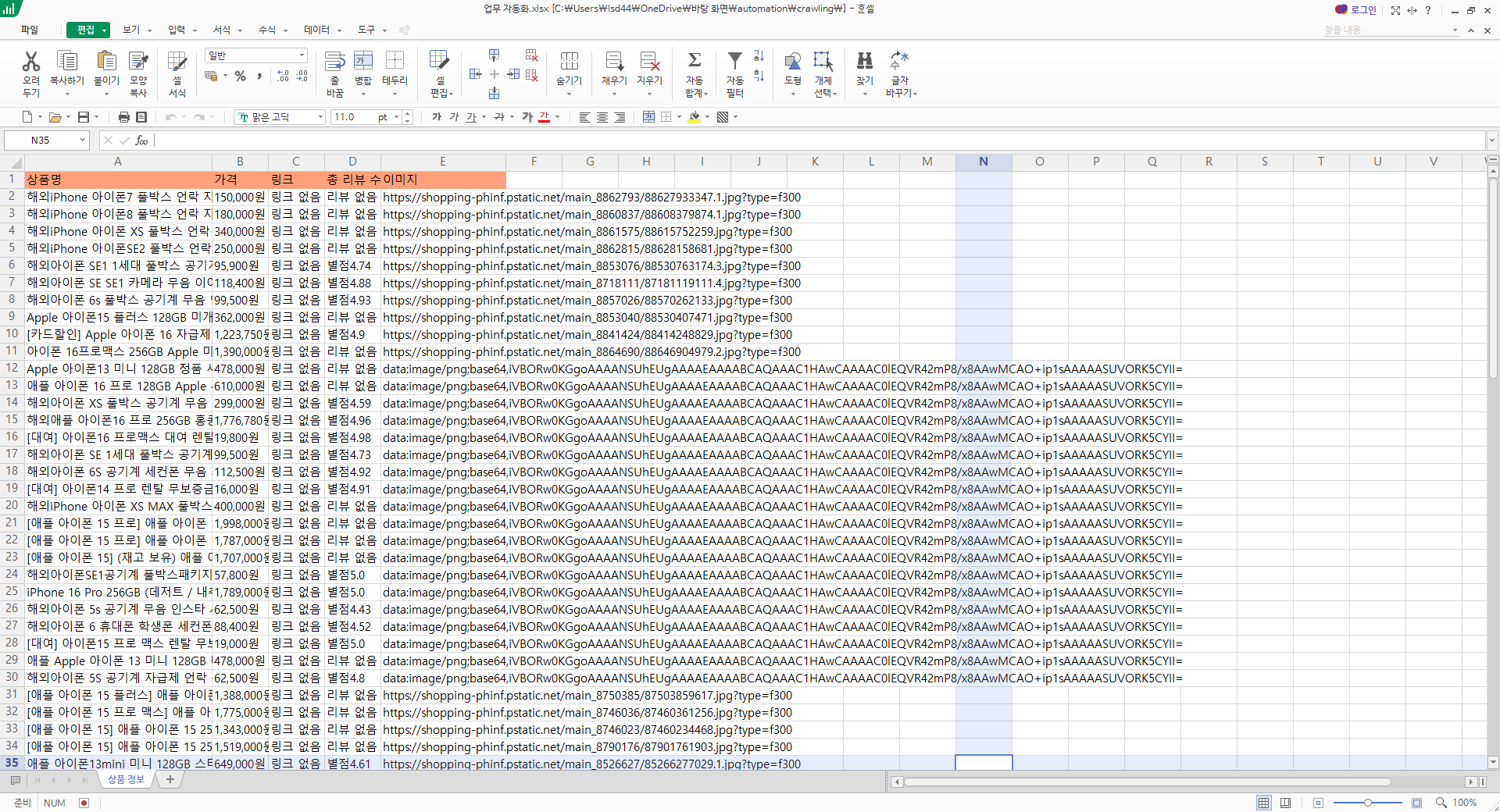Click the Copy (복사하기) icon
Viewport: 1500px width, 812px height.
coord(67,62)
